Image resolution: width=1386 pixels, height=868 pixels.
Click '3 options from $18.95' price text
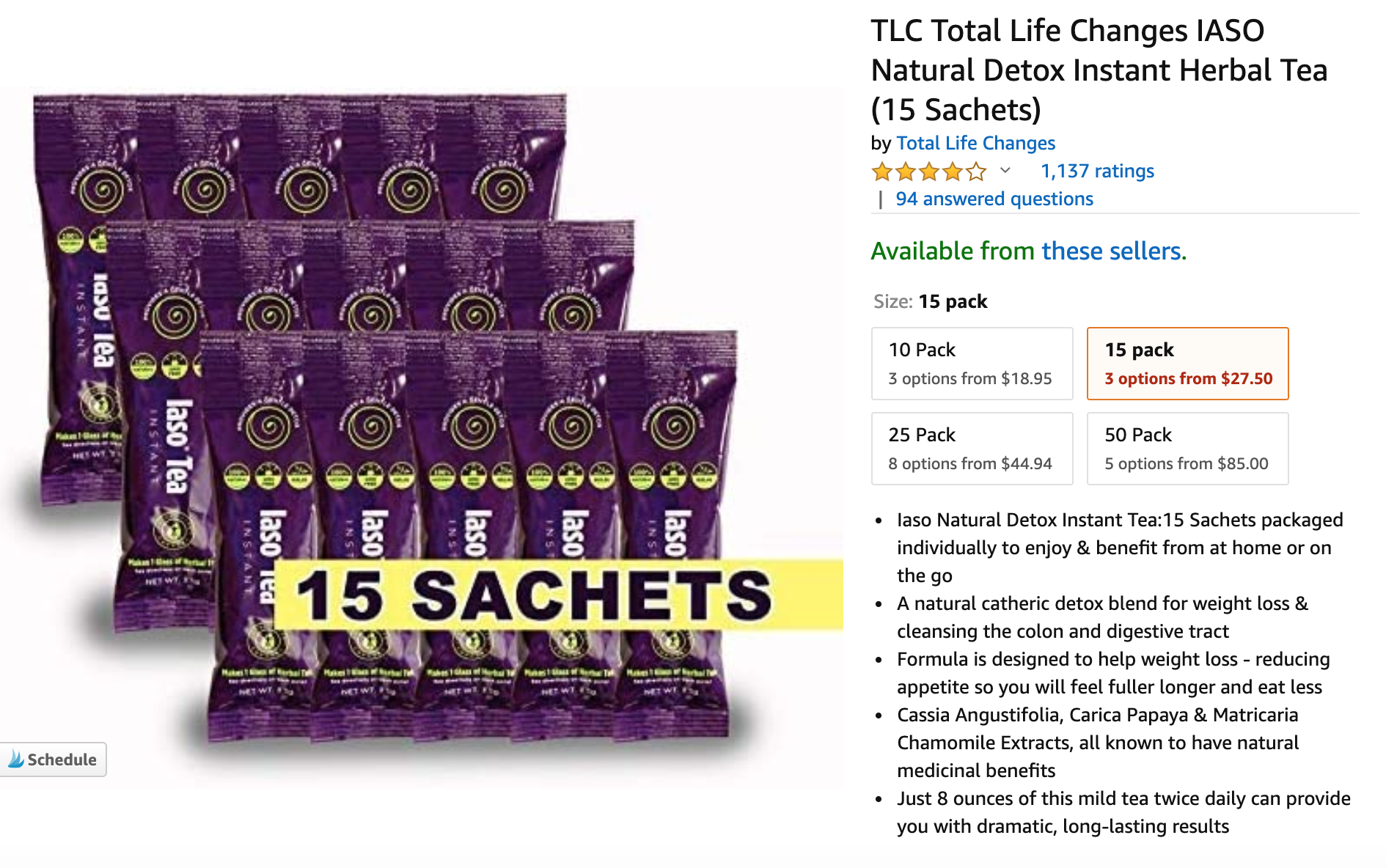click(x=969, y=379)
